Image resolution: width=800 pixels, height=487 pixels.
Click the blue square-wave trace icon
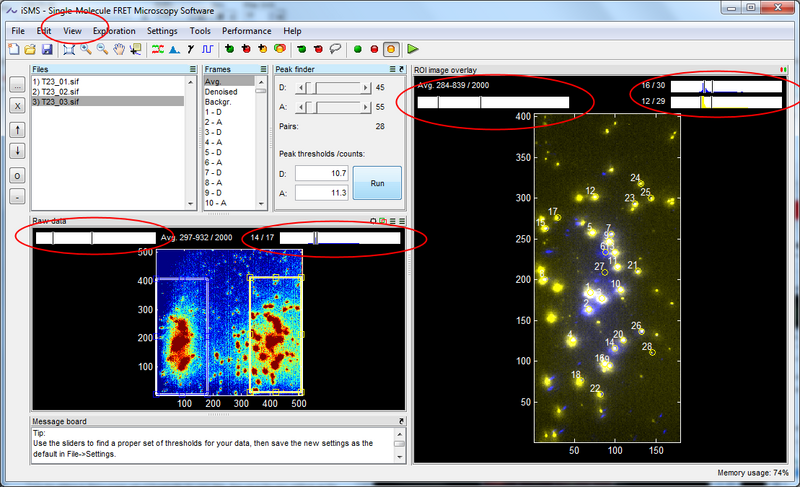coord(207,48)
